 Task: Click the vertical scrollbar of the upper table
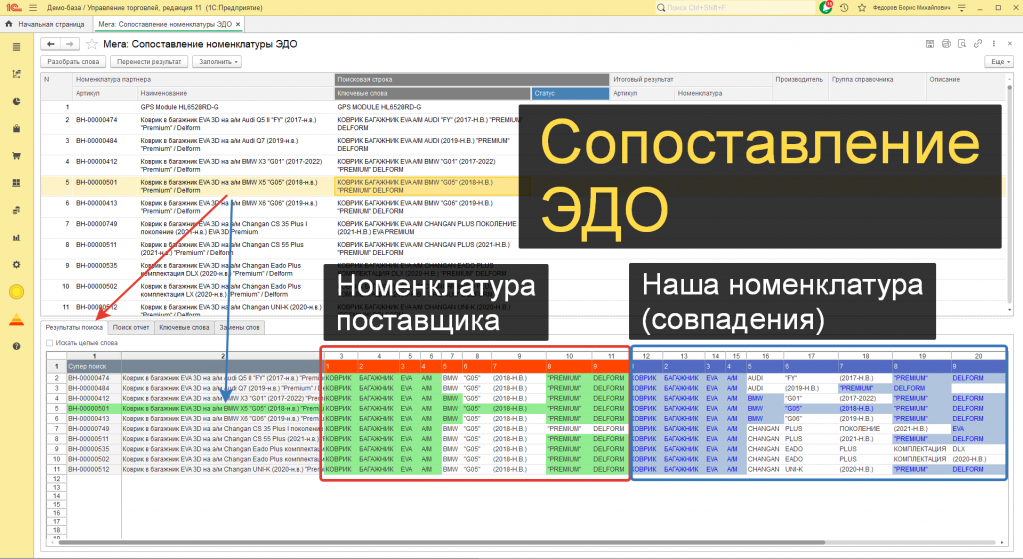tap(1010, 196)
